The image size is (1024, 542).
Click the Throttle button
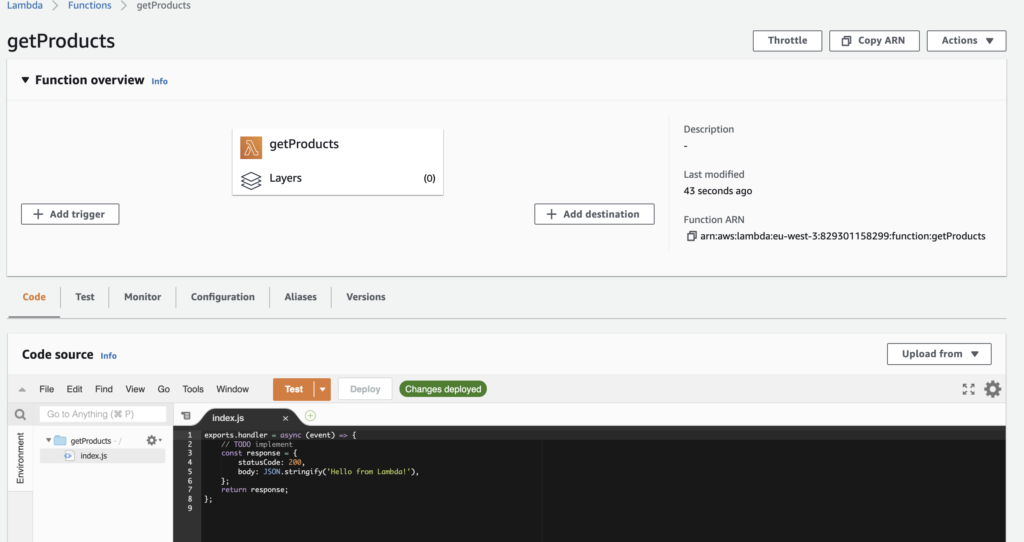click(x=787, y=40)
